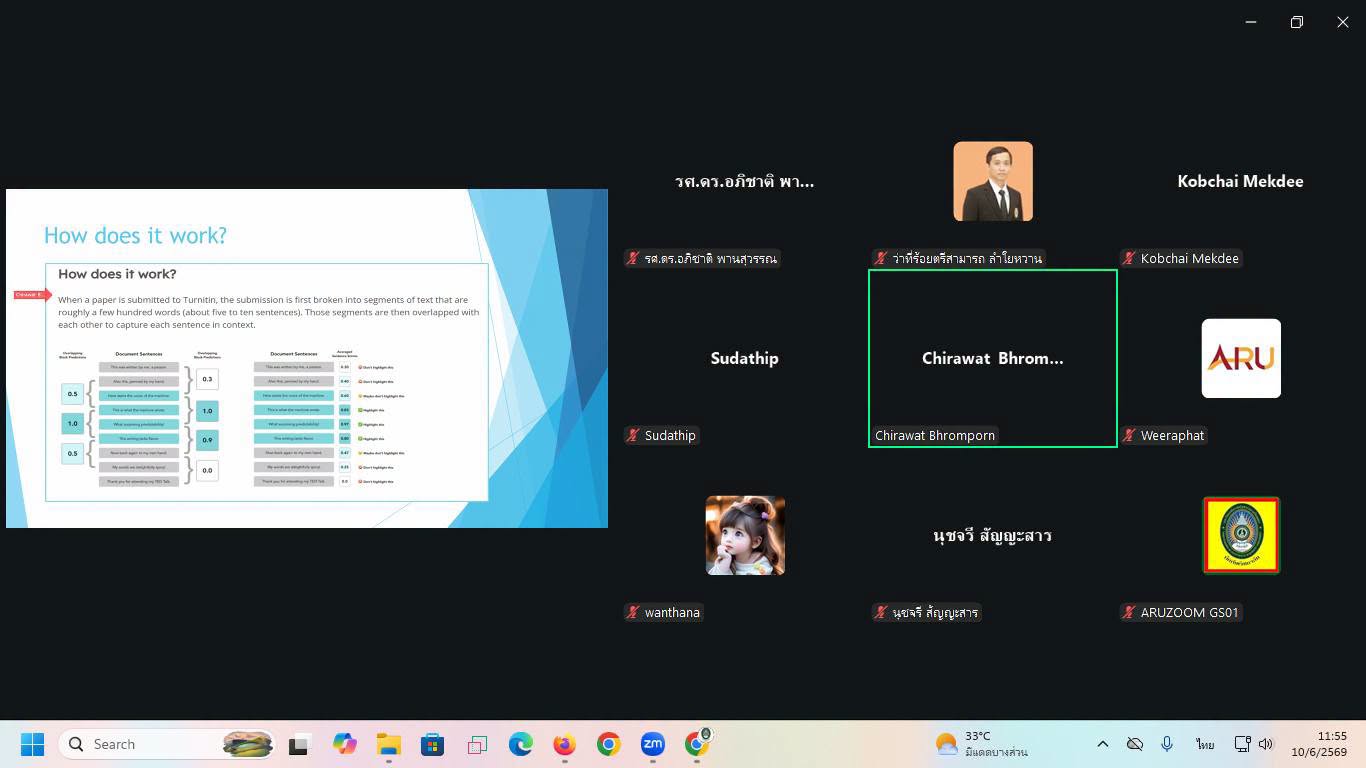Open Firefox from the taskbar
The image size is (1366, 768).
click(565, 744)
